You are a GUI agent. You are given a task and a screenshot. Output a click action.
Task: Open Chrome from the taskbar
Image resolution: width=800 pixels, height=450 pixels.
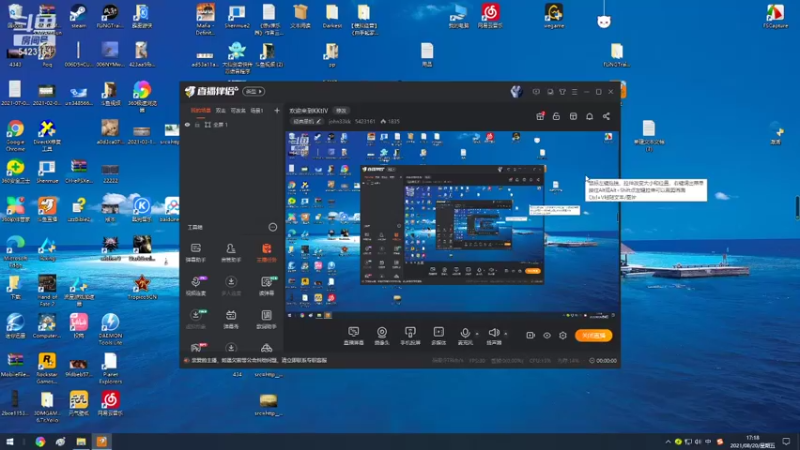click(x=40, y=441)
